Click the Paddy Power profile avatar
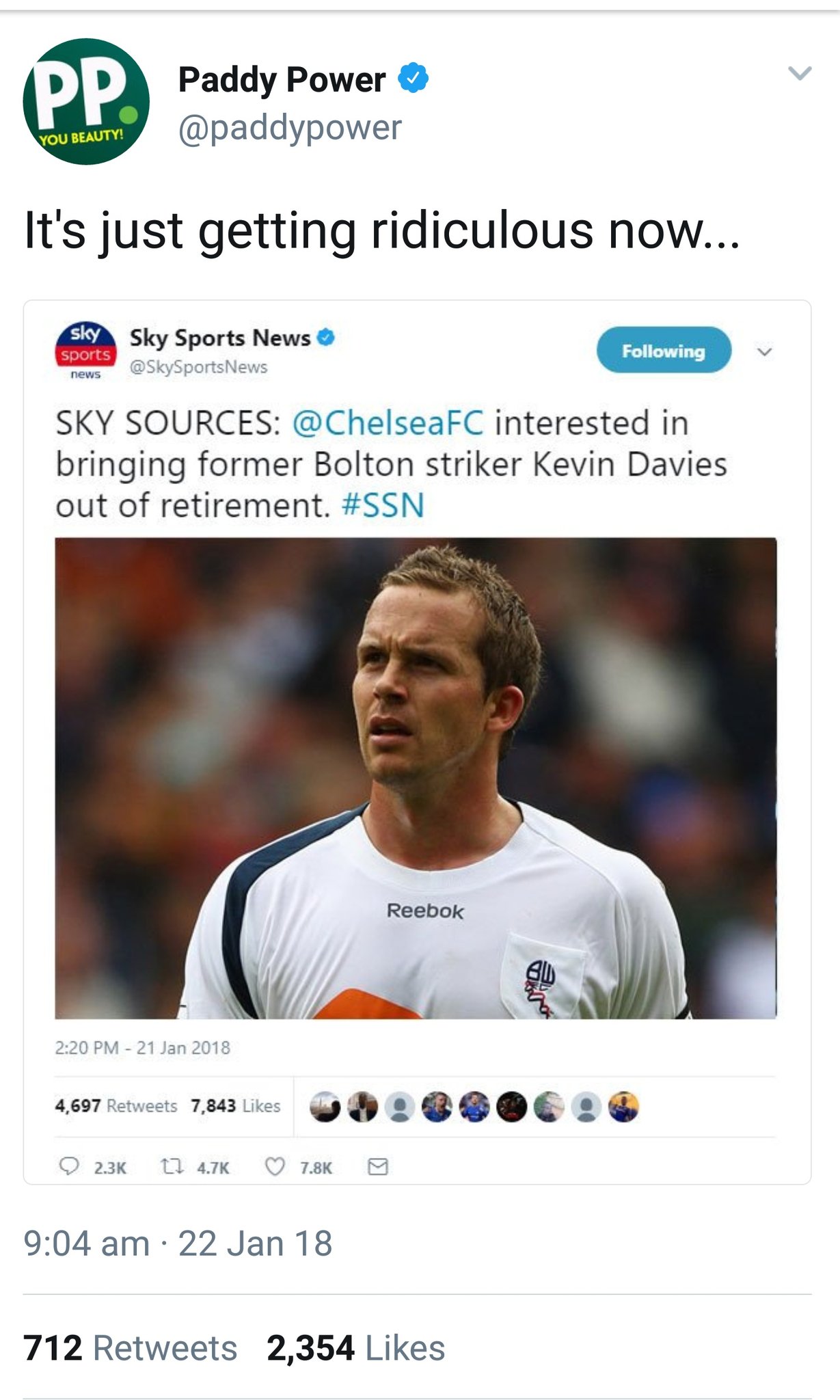 pyautogui.click(x=86, y=101)
